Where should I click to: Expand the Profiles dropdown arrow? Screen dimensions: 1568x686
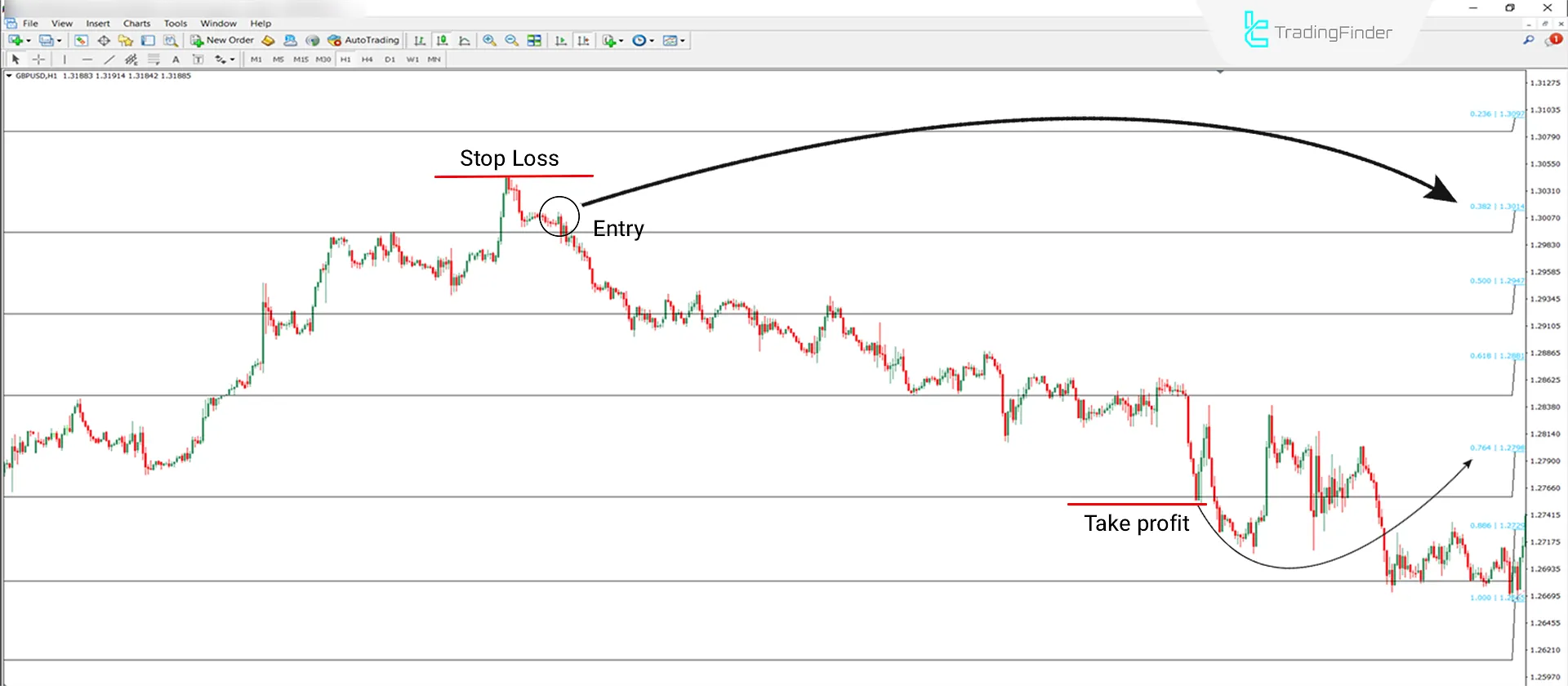(59, 41)
